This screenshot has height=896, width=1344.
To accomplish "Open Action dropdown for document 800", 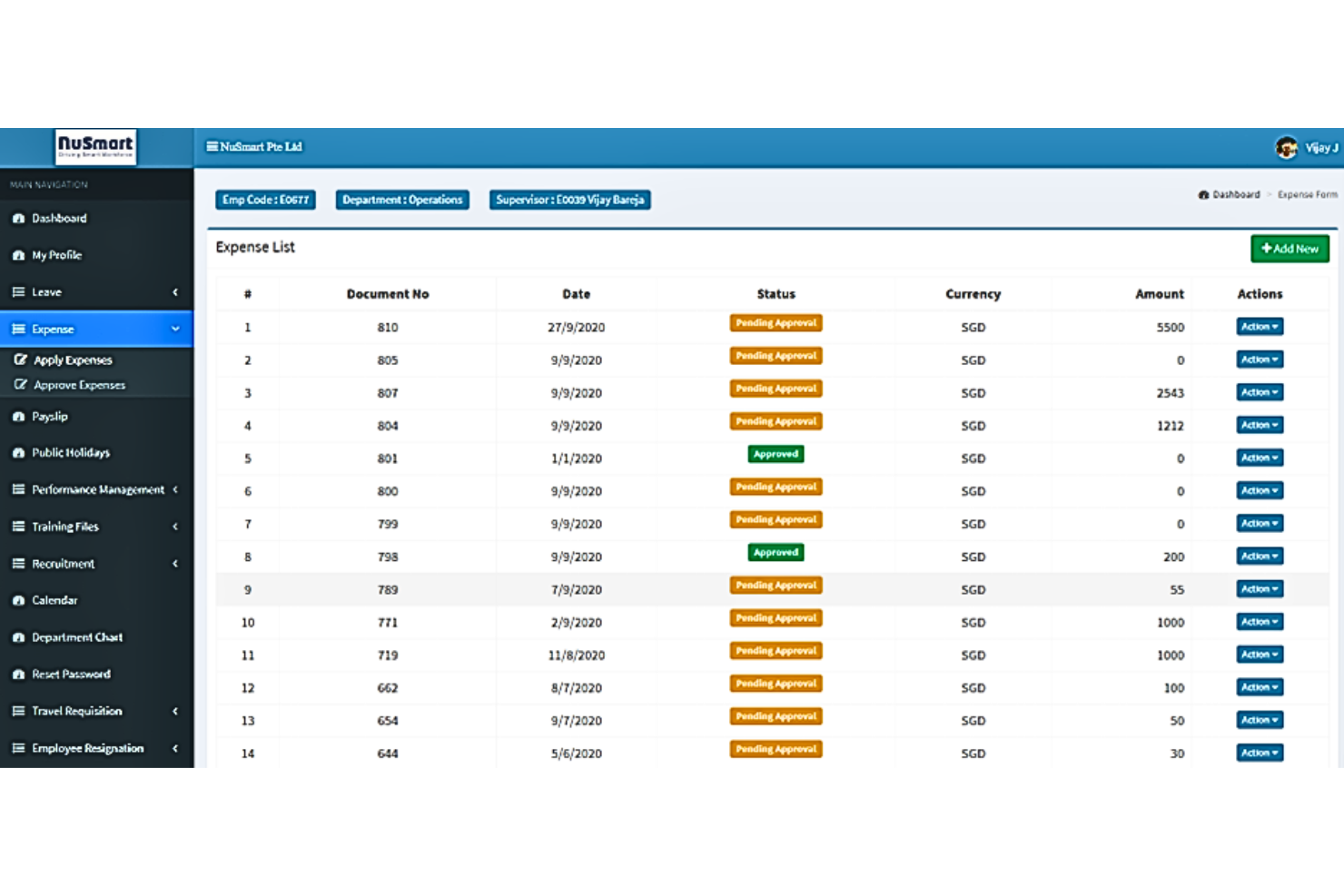I will coord(1260,490).
